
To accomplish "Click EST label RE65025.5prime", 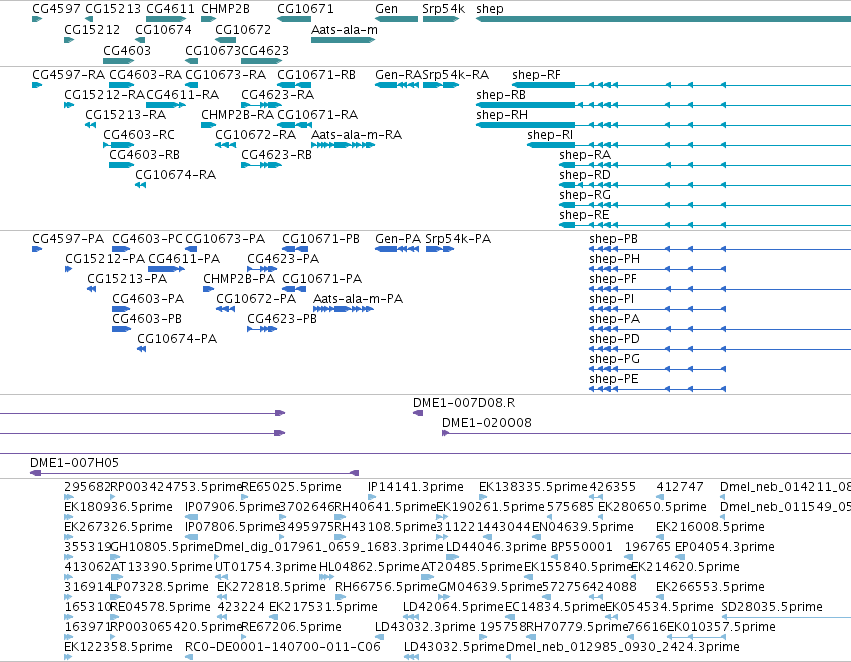I will [291, 487].
